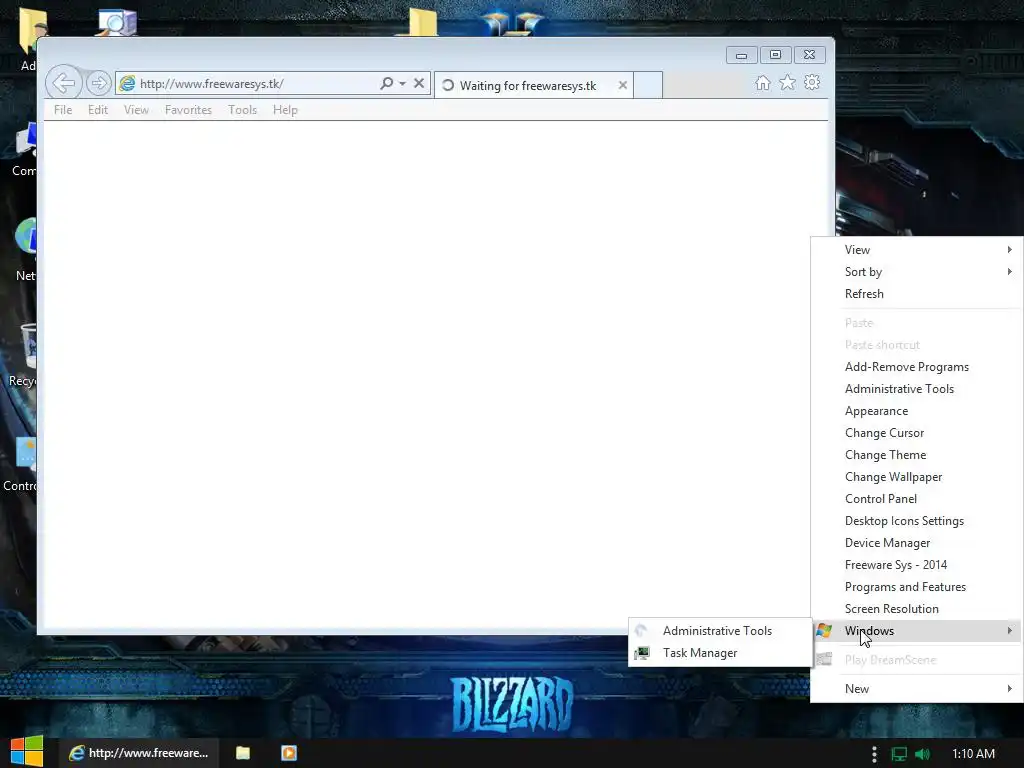Image resolution: width=1024 pixels, height=768 pixels.
Task: Open the Help menu
Action: point(285,110)
